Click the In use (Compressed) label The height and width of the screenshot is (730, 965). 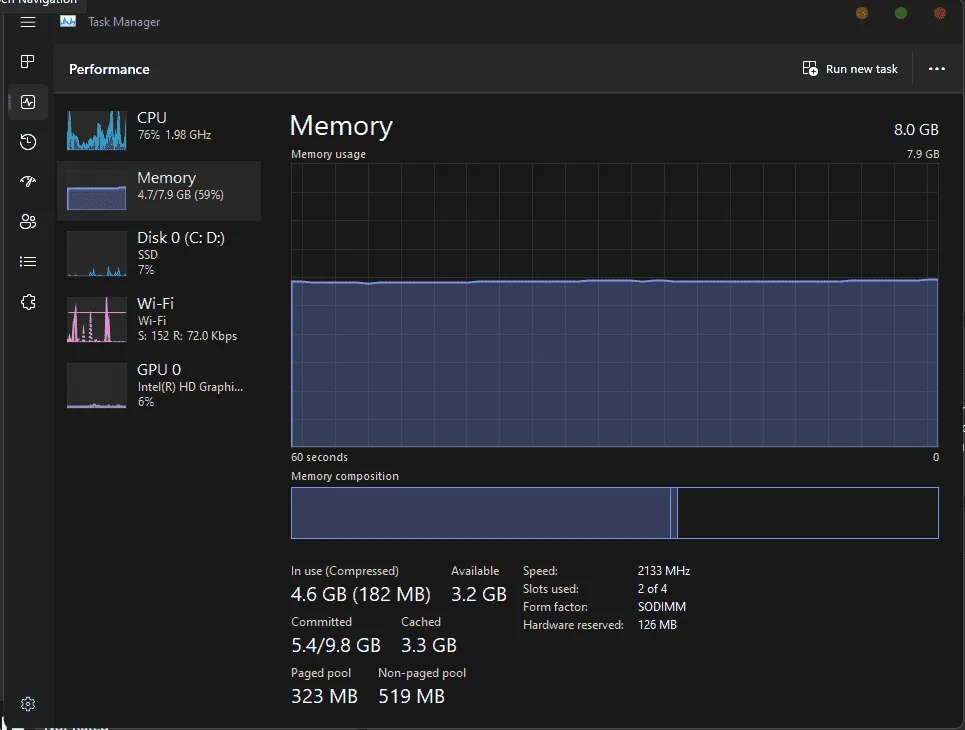pos(345,571)
